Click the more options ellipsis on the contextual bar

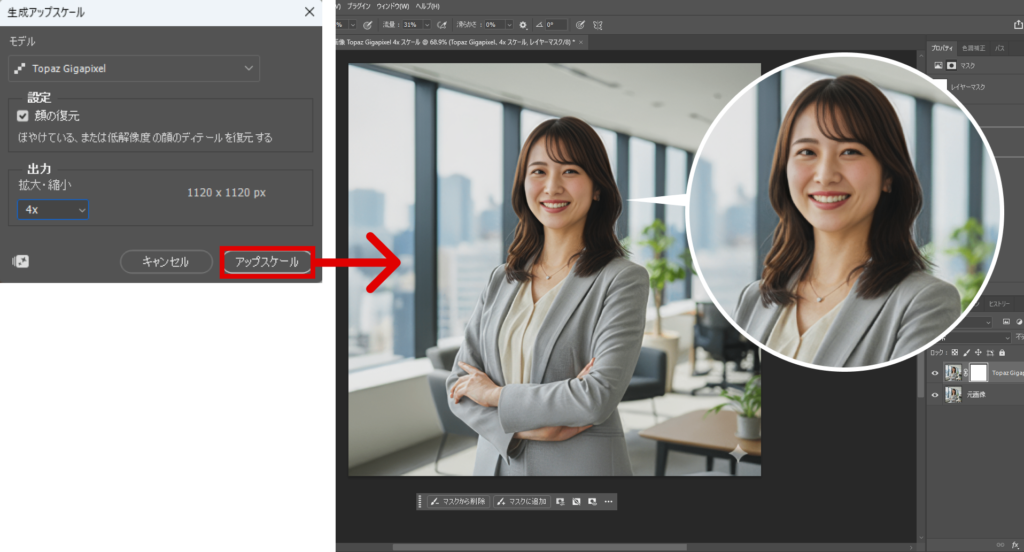[608, 501]
